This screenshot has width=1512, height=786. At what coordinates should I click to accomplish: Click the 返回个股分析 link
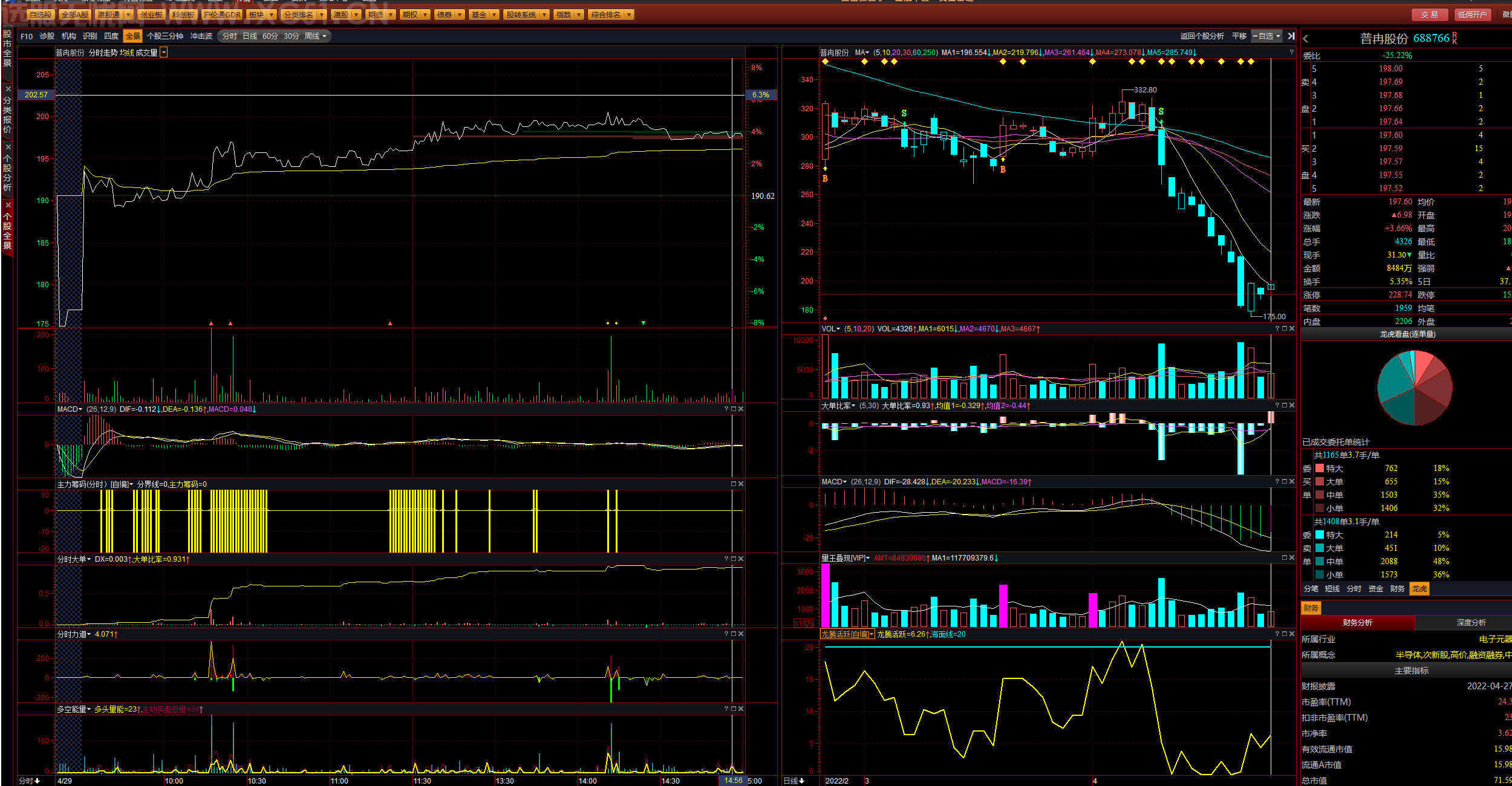pos(1202,36)
